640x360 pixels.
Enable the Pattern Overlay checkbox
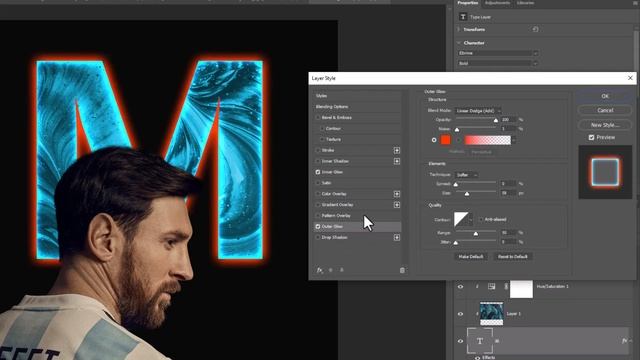318,216
